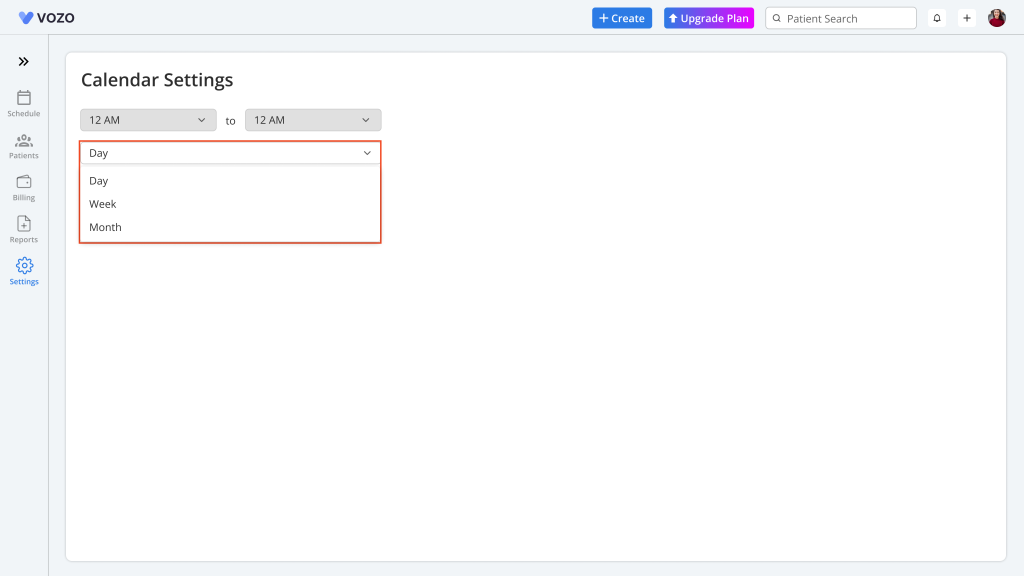
Task: Click the notification bell icon
Action: pyautogui.click(x=937, y=18)
